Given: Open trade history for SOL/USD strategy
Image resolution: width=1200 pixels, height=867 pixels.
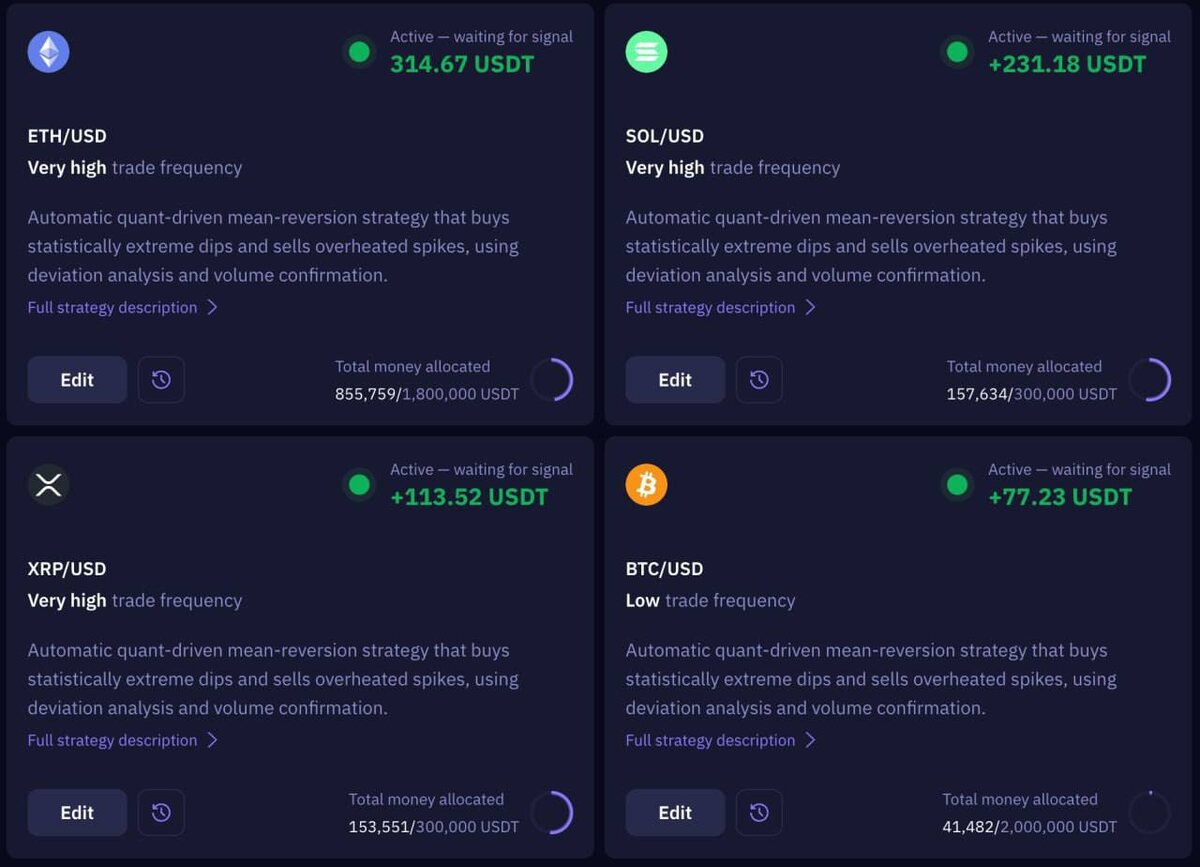Looking at the screenshot, I should 759,380.
